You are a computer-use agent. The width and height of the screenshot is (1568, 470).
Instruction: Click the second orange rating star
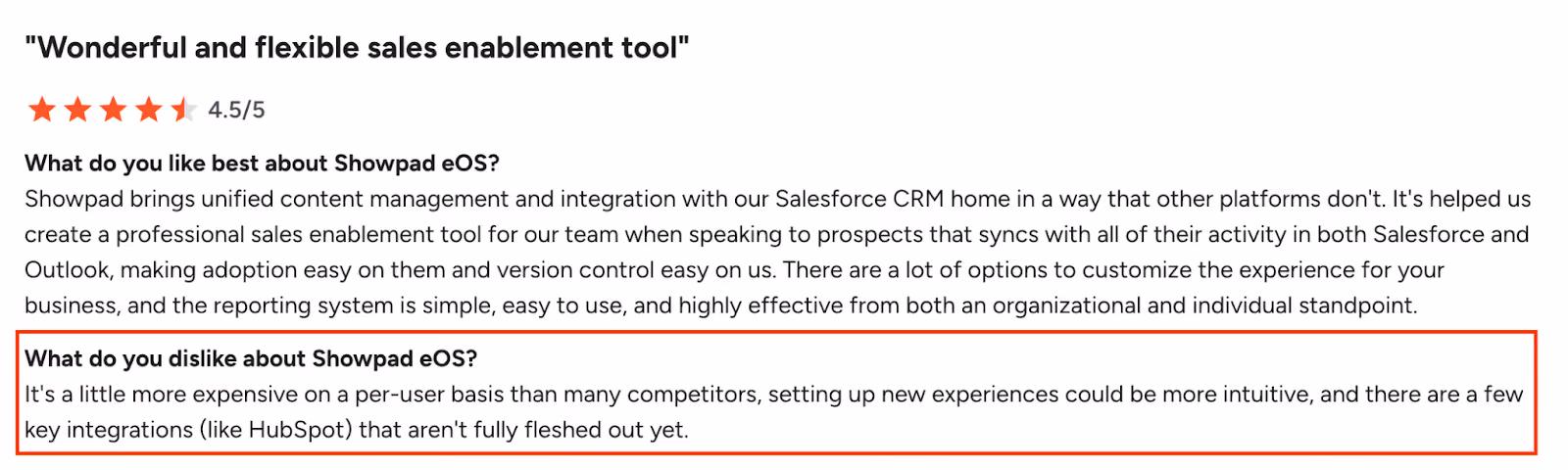(x=77, y=109)
